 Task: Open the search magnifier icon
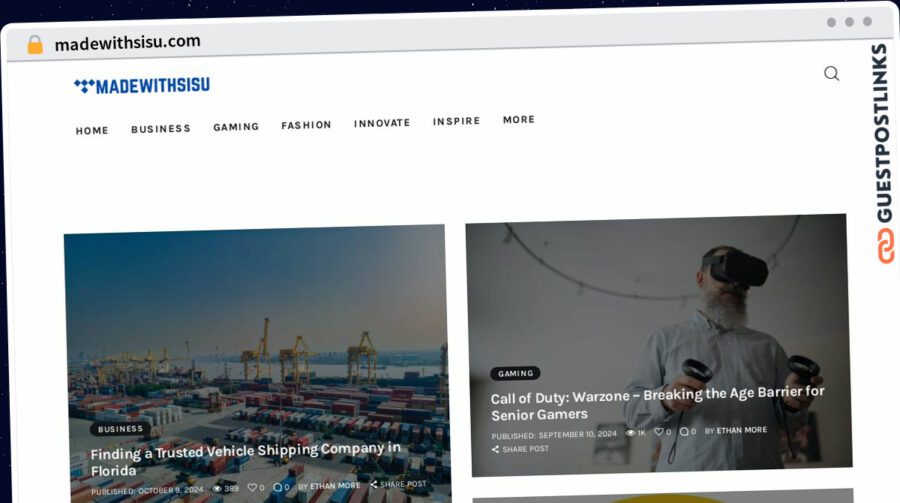click(x=831, y=73)
